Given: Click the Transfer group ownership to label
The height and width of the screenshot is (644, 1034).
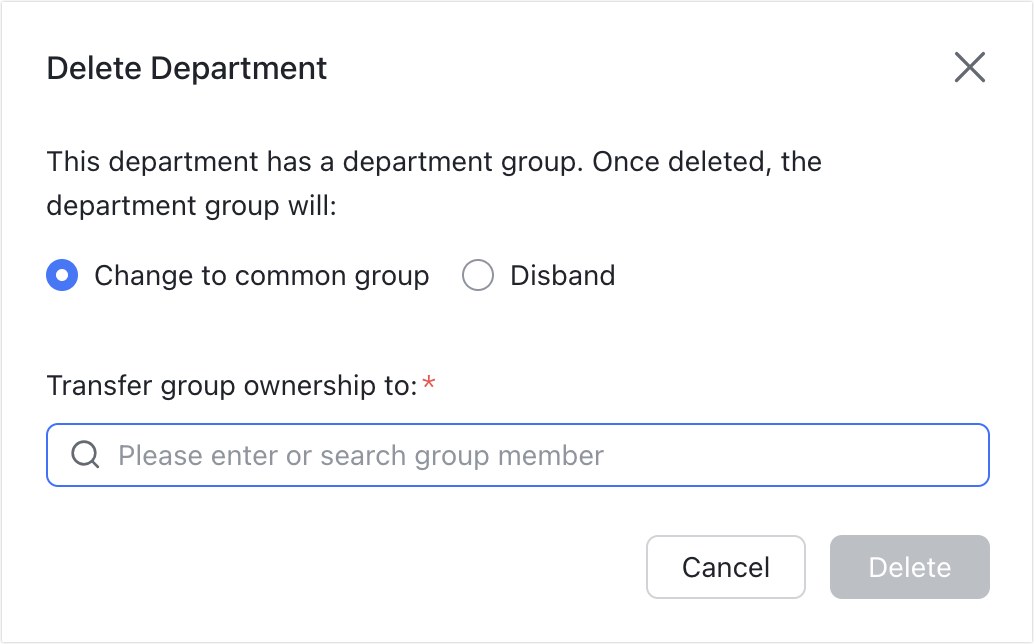Looking at the screenshot, I should coord(231,385).
